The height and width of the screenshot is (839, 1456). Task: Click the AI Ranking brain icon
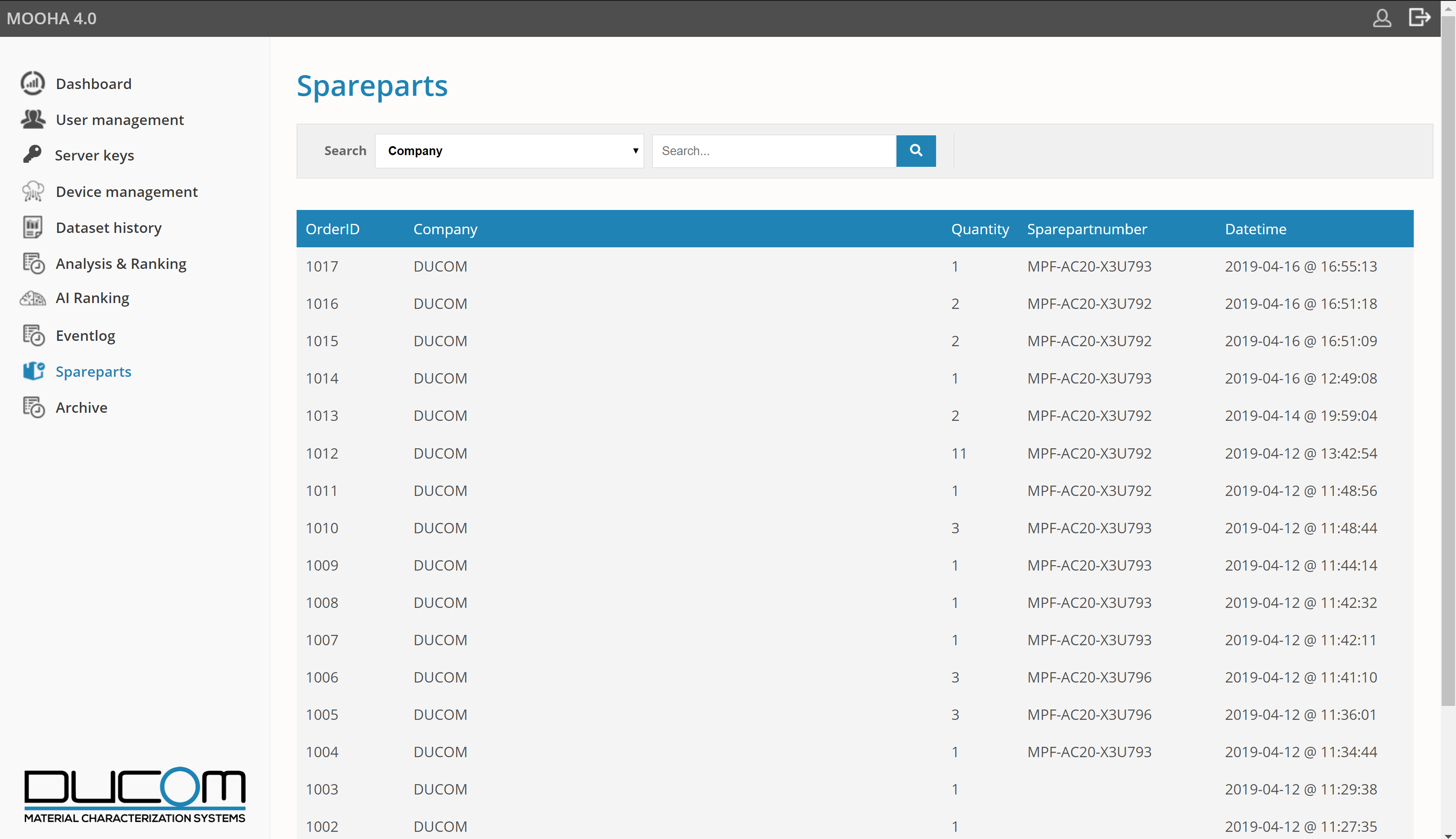33,299
